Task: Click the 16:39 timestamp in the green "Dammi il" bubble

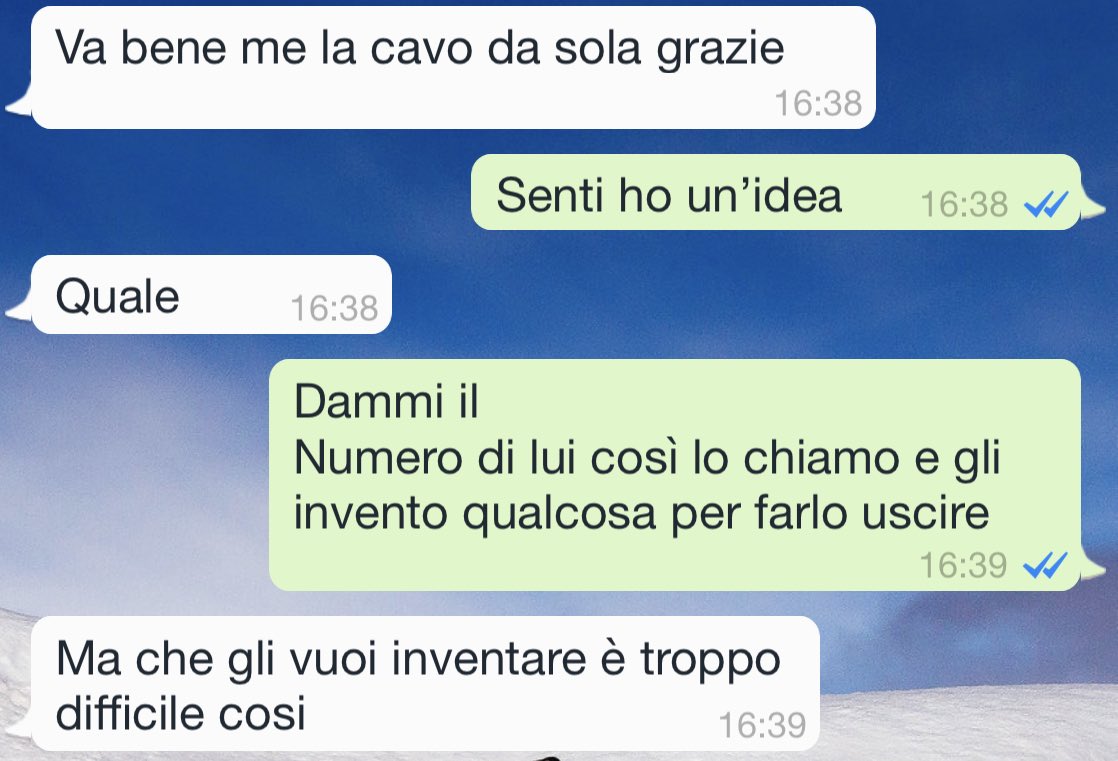Action: (x=963, y=566)
